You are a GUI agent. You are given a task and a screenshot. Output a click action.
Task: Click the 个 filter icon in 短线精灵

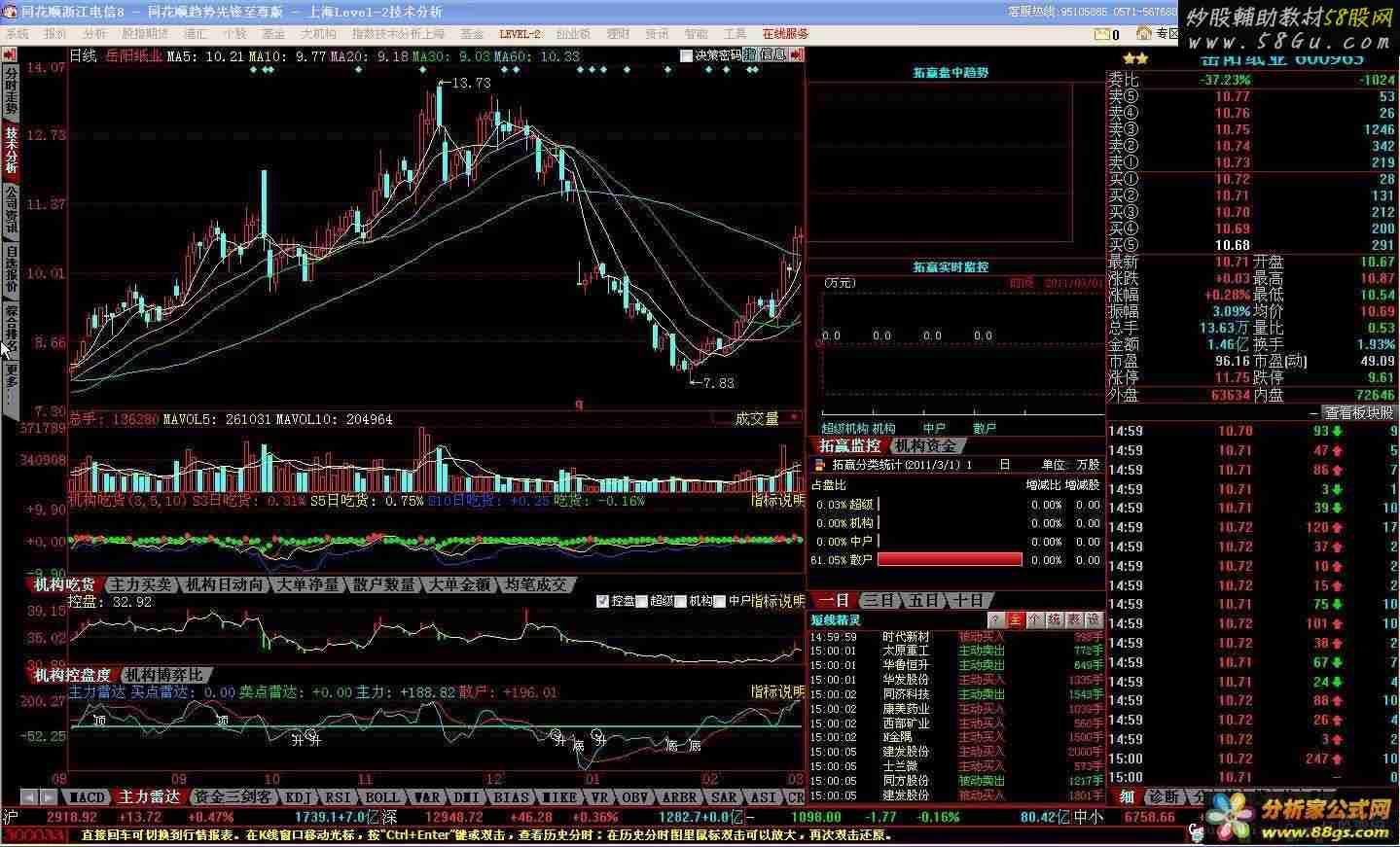point(1034,619)
